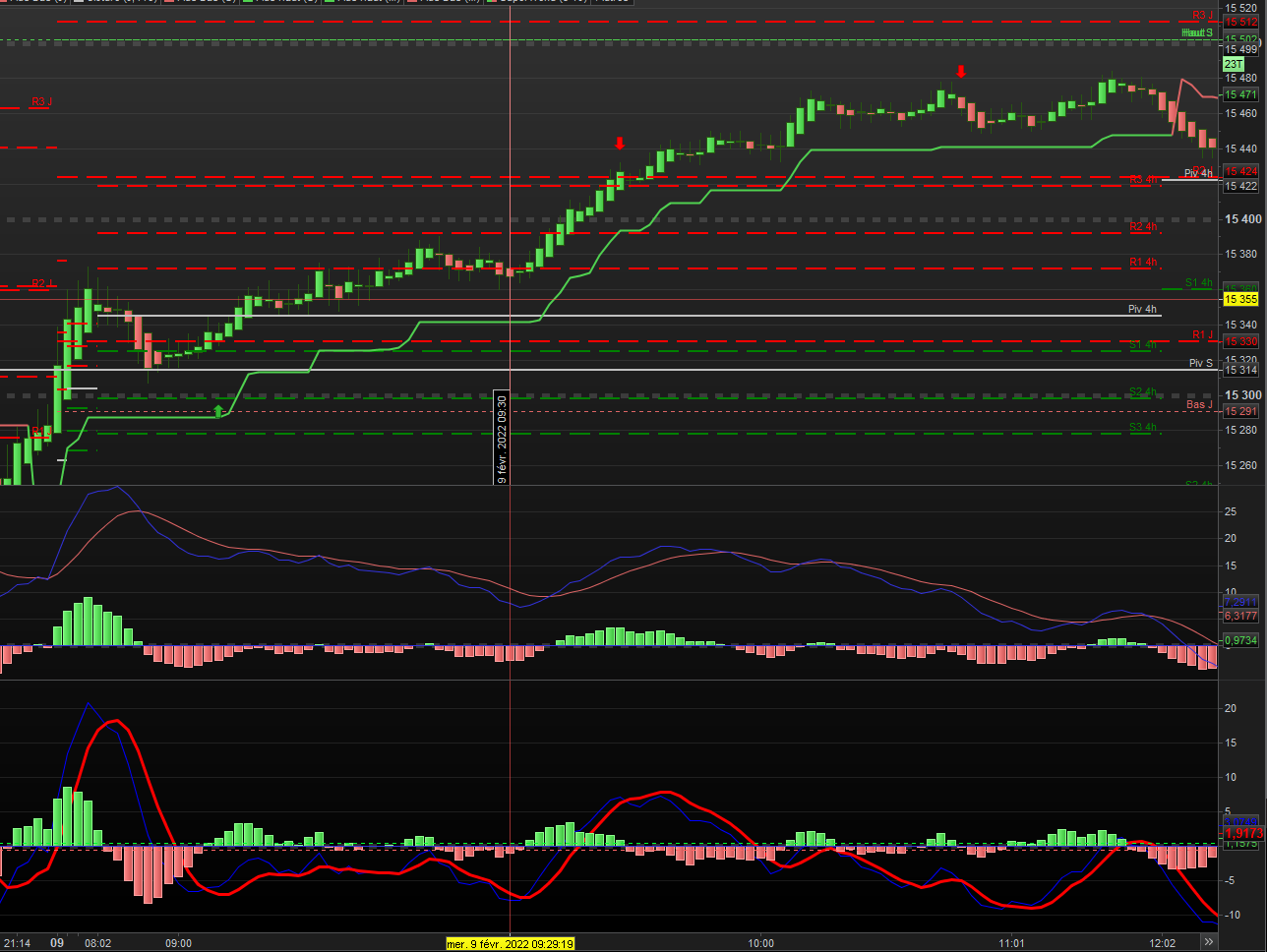Click the Bas J line label
1267x952 pixels.
(1199, 405)
